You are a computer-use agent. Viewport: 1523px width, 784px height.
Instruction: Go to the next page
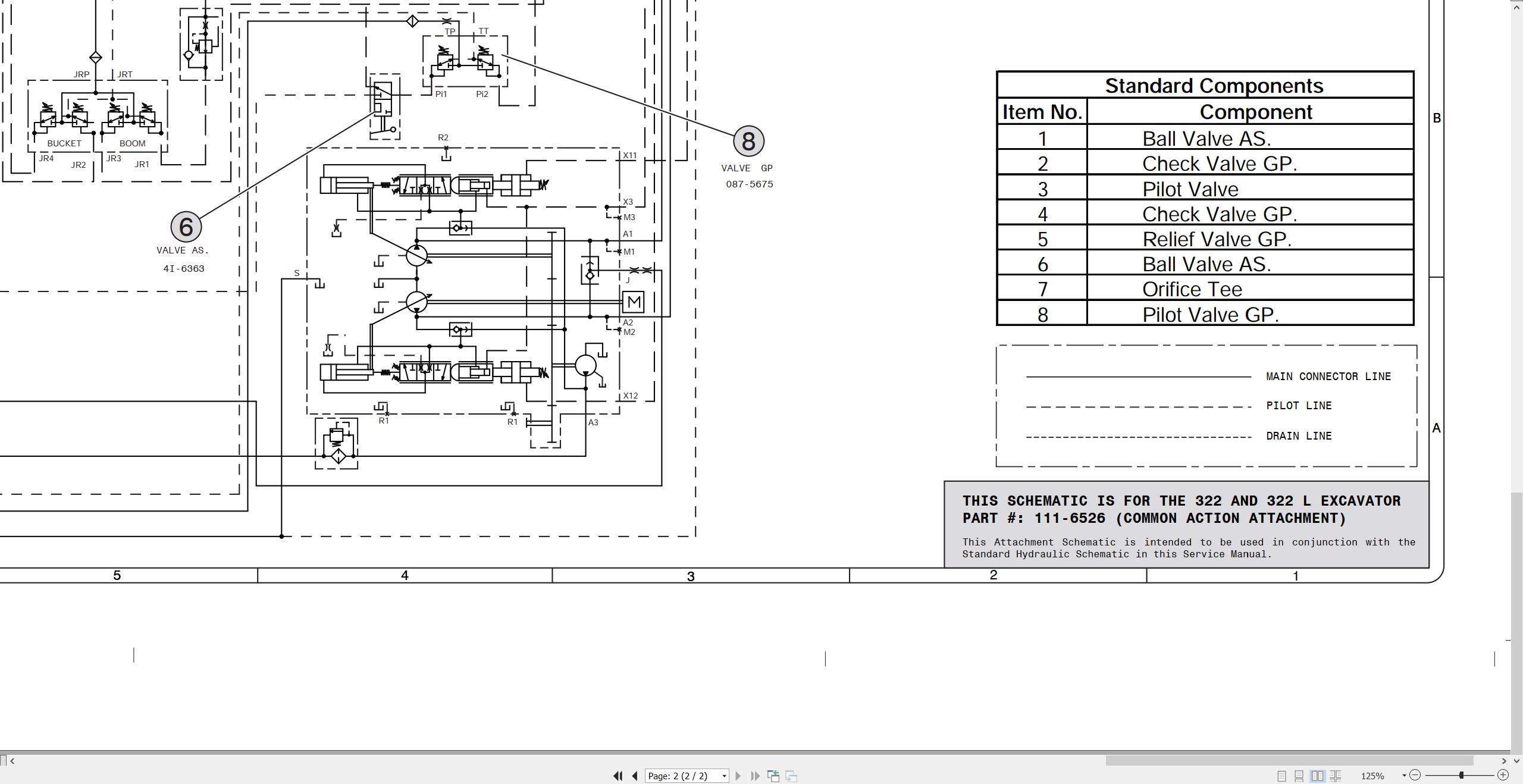tap(738, 776)
